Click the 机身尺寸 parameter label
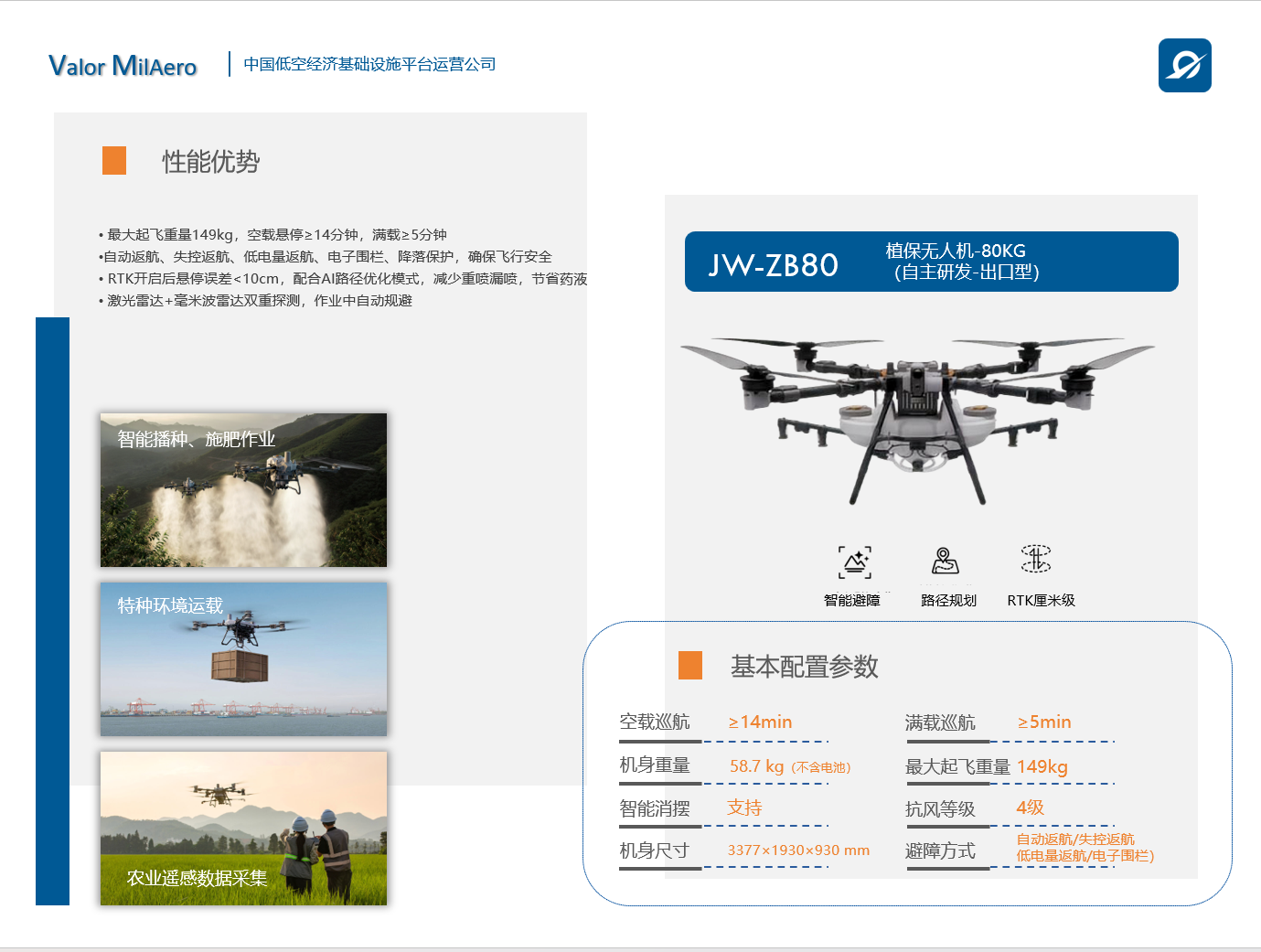 (655, 850)
